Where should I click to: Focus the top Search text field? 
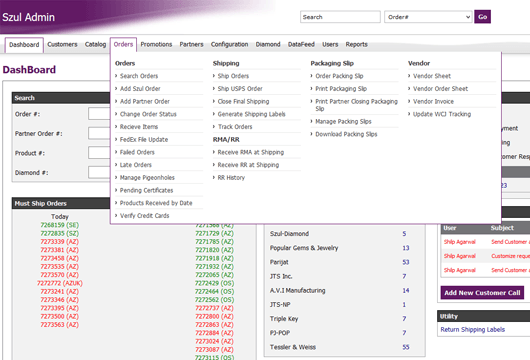click(x=340, y=17)
